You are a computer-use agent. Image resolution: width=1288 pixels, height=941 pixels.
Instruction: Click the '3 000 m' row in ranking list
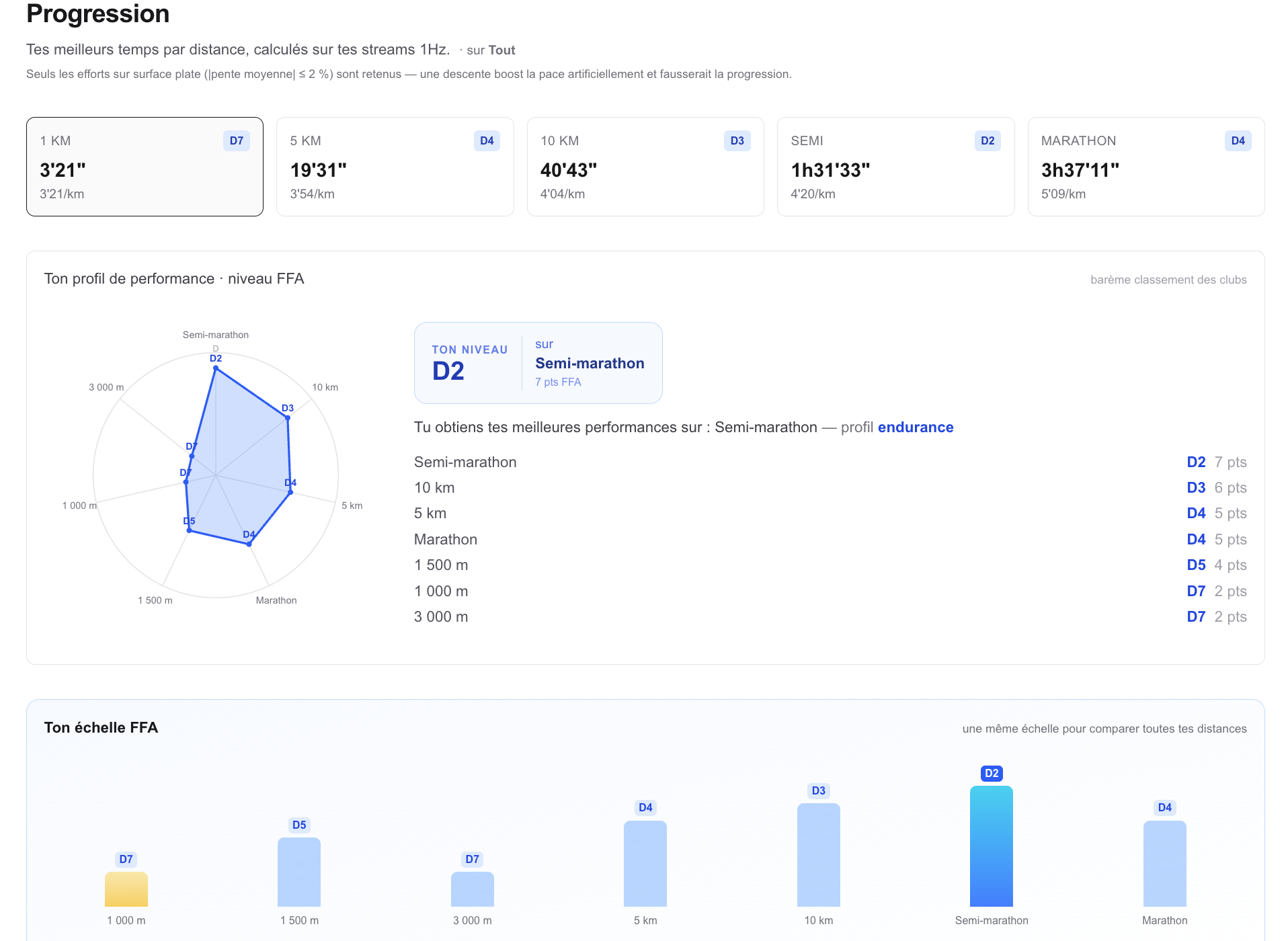(830, 617)
